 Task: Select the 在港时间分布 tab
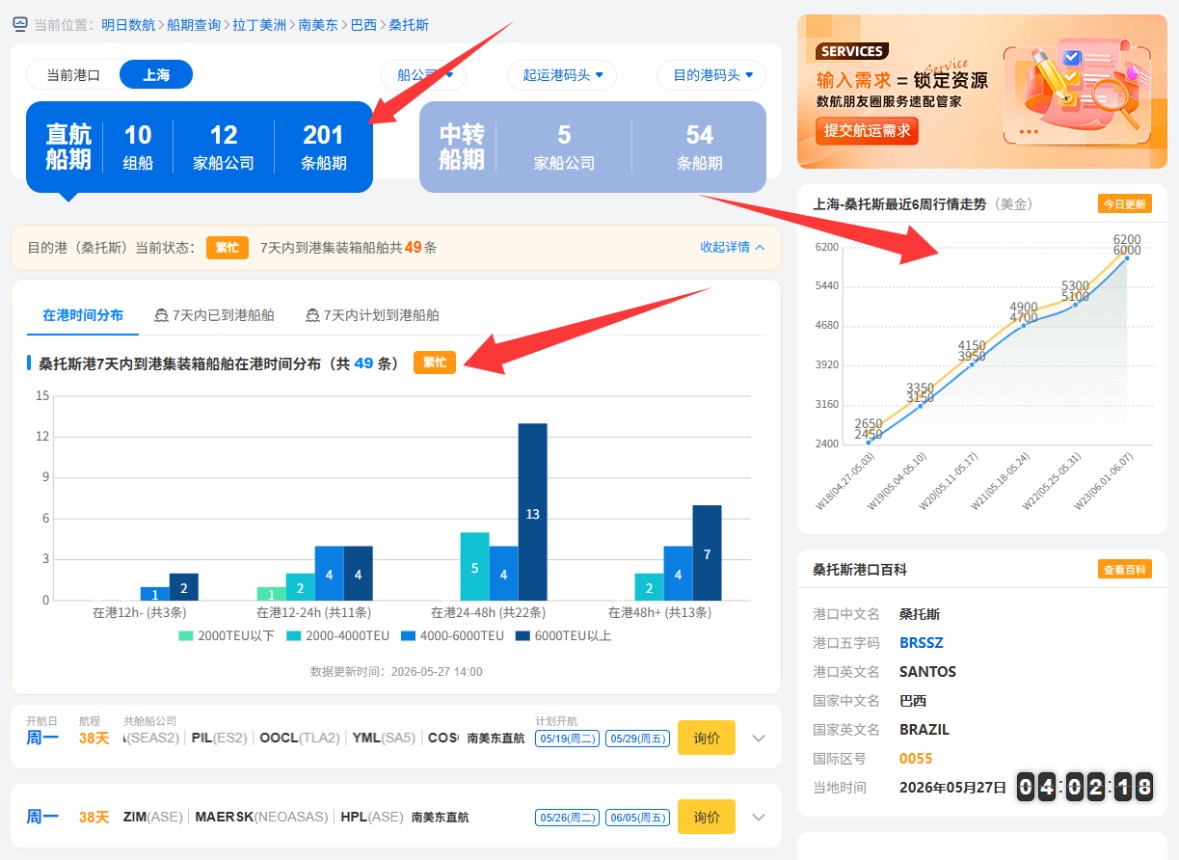click(x=83, y=315)
